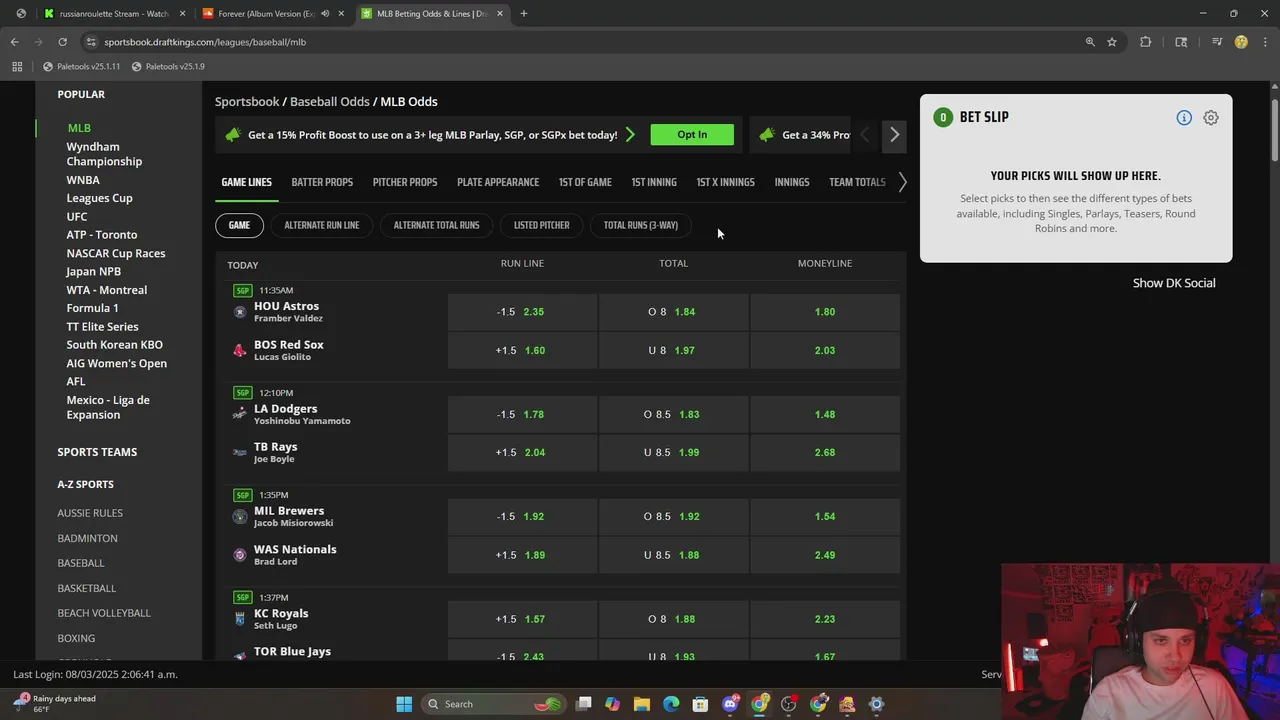Go back in browser history
Viewport: 1280px width, 720px height.
coord(14,42)
